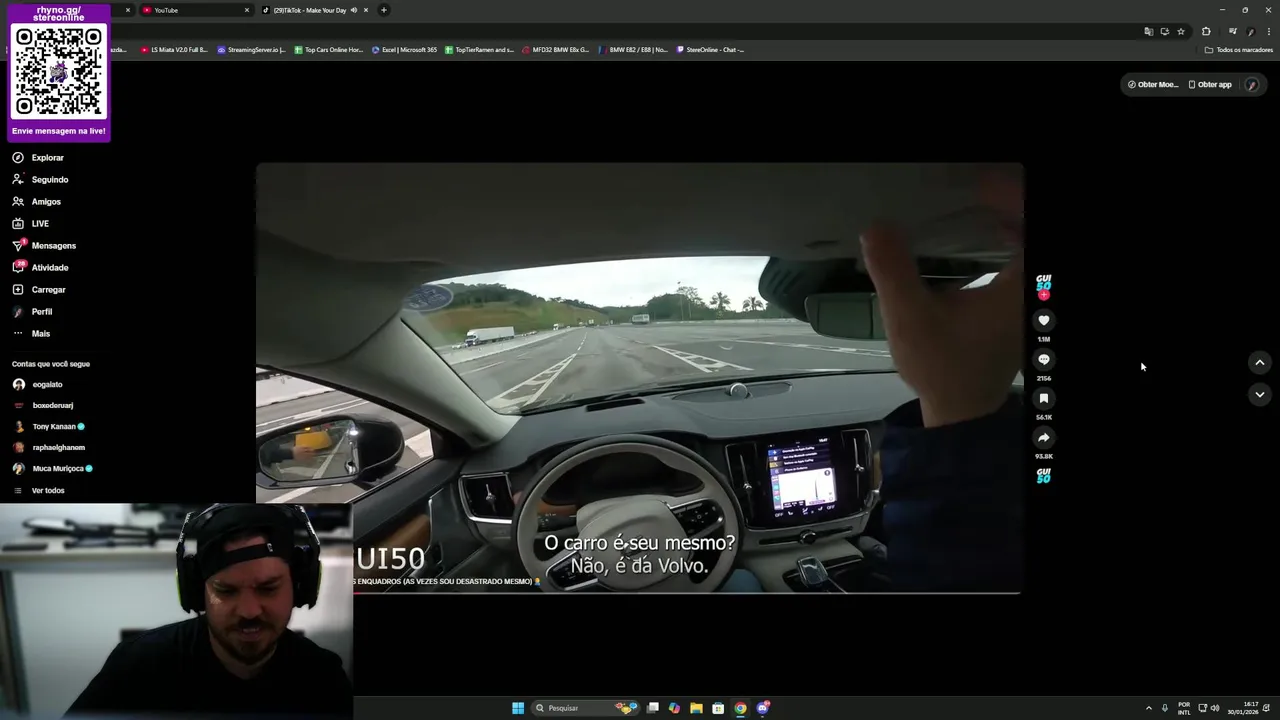This screenshot has width=1280, height=720.
Task: Open StreamingServer.io bookmark
Action: coord(251,50)
